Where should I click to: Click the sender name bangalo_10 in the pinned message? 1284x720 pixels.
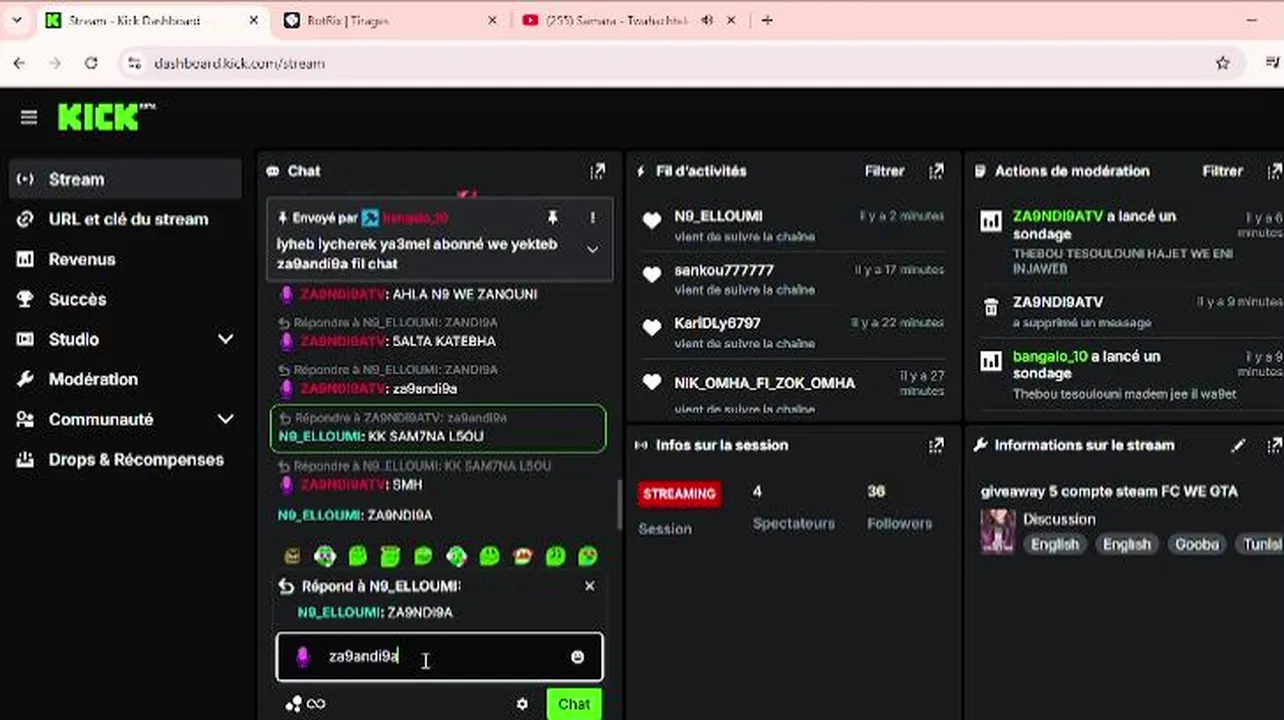tap(415, 217)
